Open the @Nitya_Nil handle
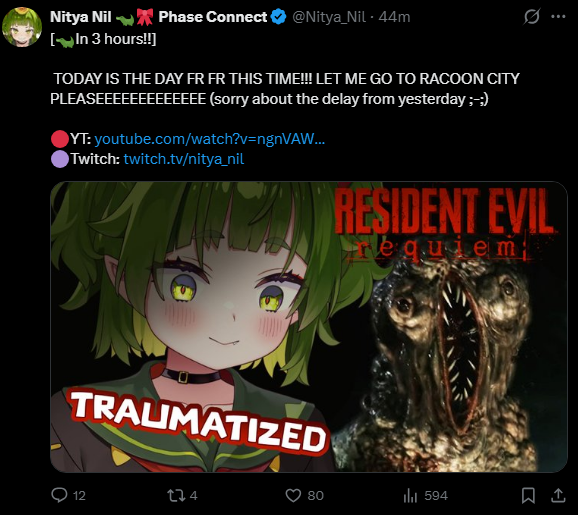Screen dimensions: 578x515 329,17
